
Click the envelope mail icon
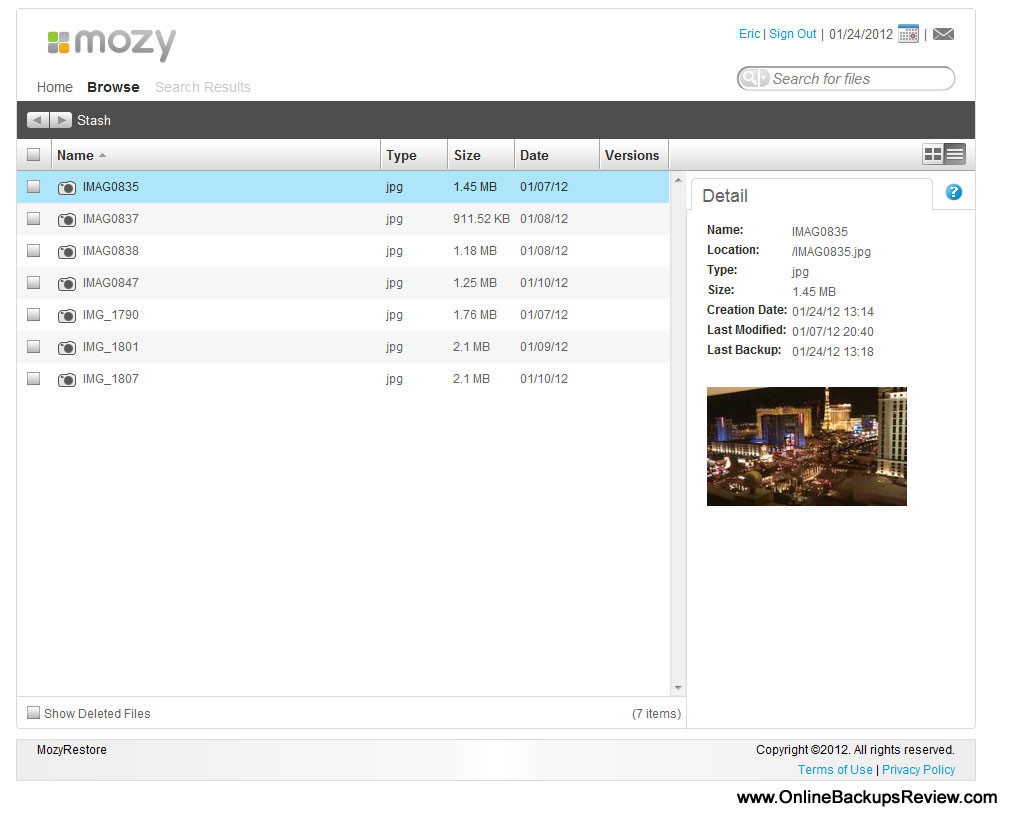click(943, 34)
